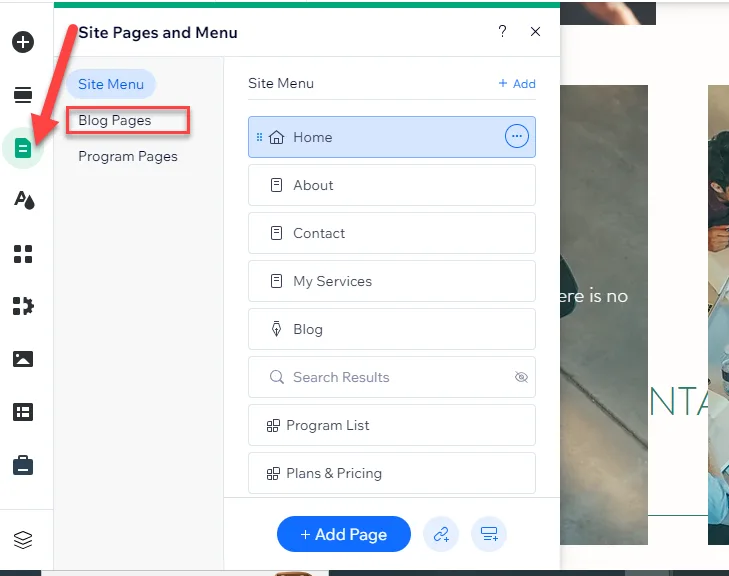Click the Blog pen nib icon
The height and width of the screenshot is (576, 729).
tap(276, 329)
